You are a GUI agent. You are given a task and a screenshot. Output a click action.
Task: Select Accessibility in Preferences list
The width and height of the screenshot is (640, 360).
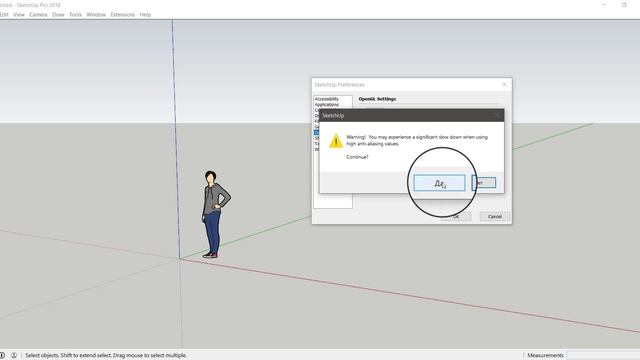327,99
